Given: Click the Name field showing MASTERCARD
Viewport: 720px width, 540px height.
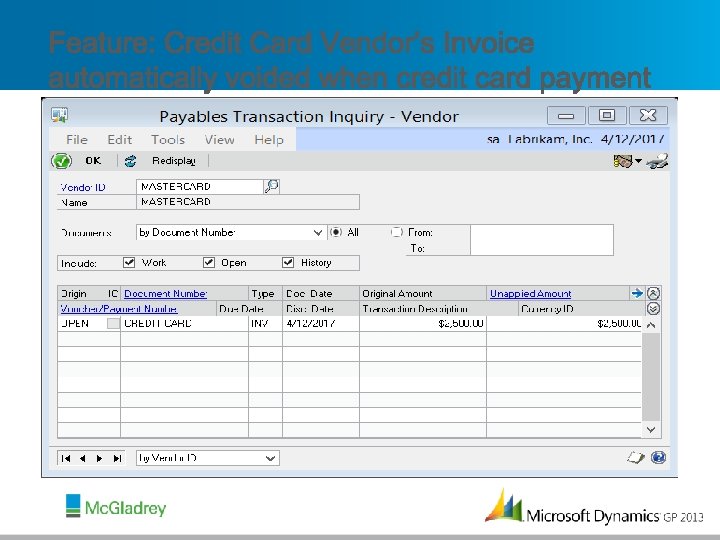Looking at the screenshot, I should pyautogui.click(x=248, y=202).
